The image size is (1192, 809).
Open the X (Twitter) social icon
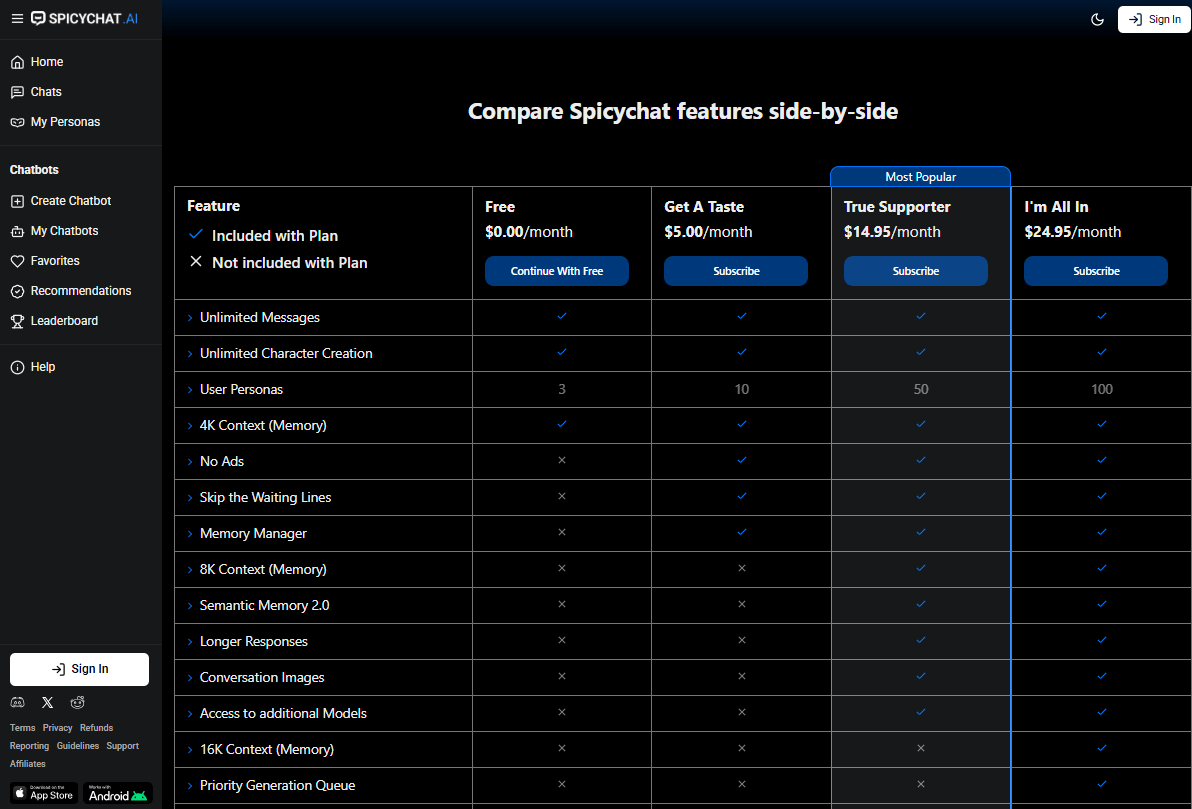coord(47,703)
